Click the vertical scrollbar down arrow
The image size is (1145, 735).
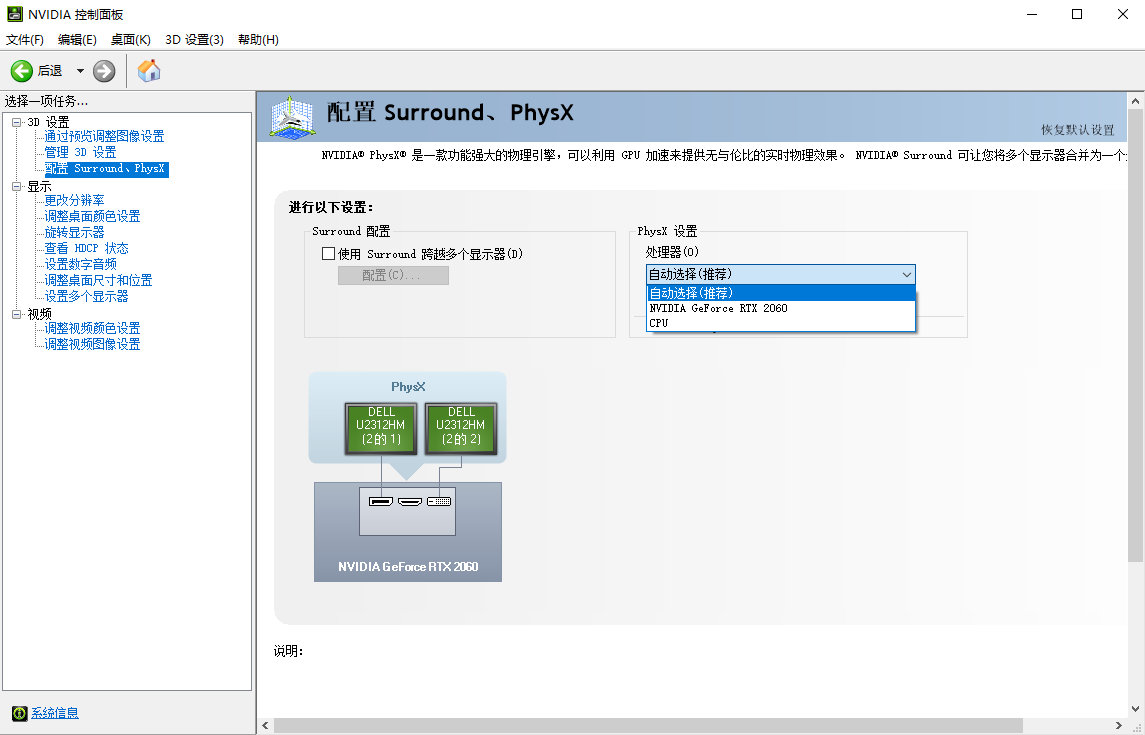tap(1136, 708)
